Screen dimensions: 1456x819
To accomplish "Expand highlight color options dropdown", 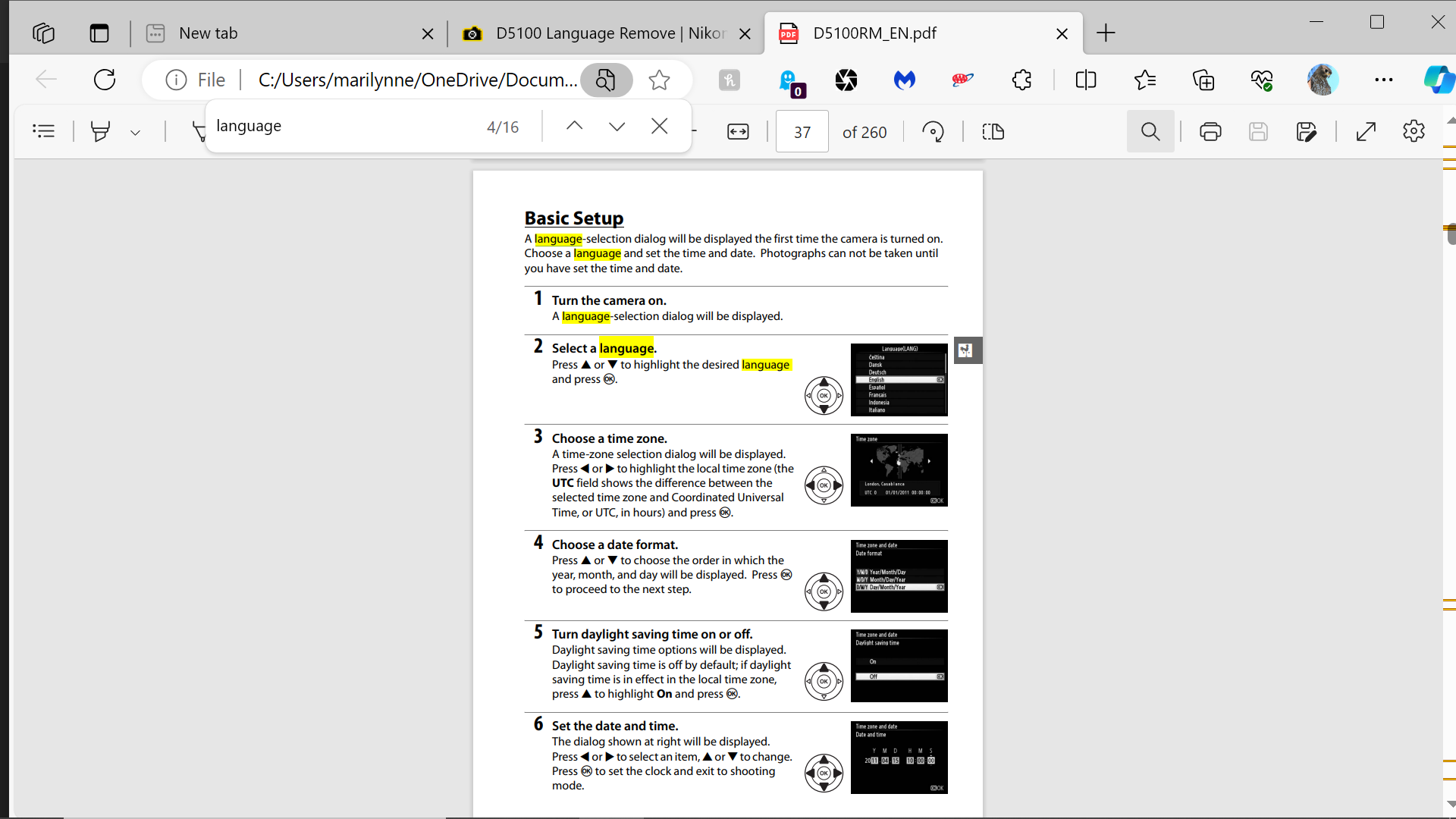I will pyautogui.click(x=135, y=132).
